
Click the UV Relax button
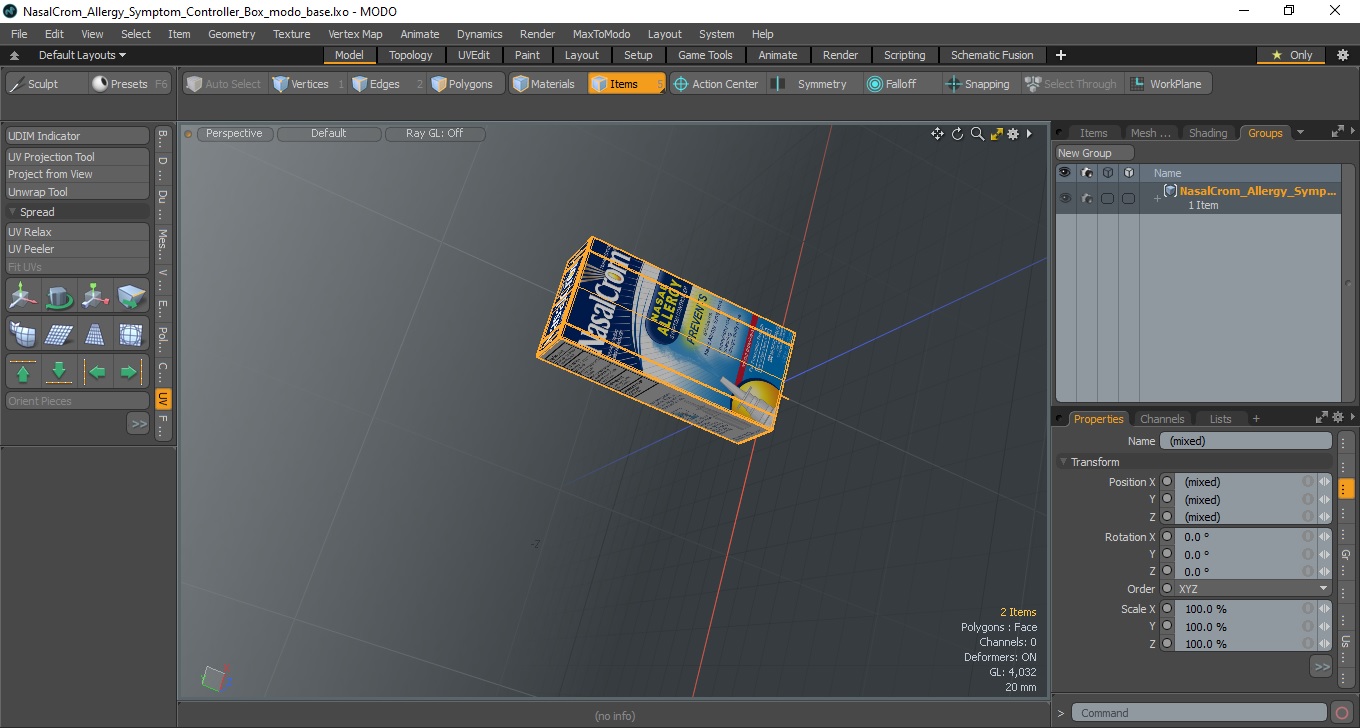click(x=78, y=232)
